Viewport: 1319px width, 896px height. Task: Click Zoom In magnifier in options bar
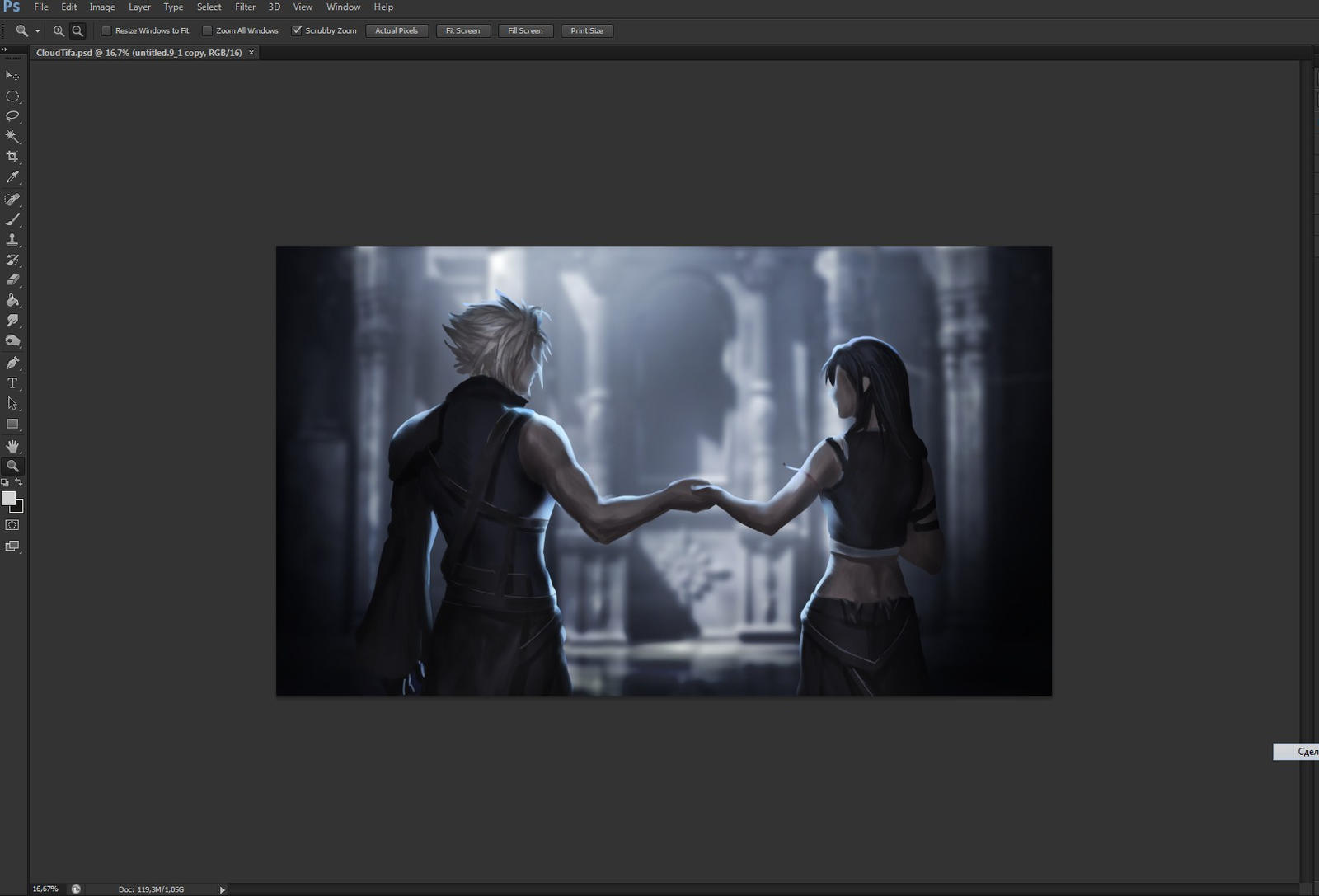pos(59,30)
